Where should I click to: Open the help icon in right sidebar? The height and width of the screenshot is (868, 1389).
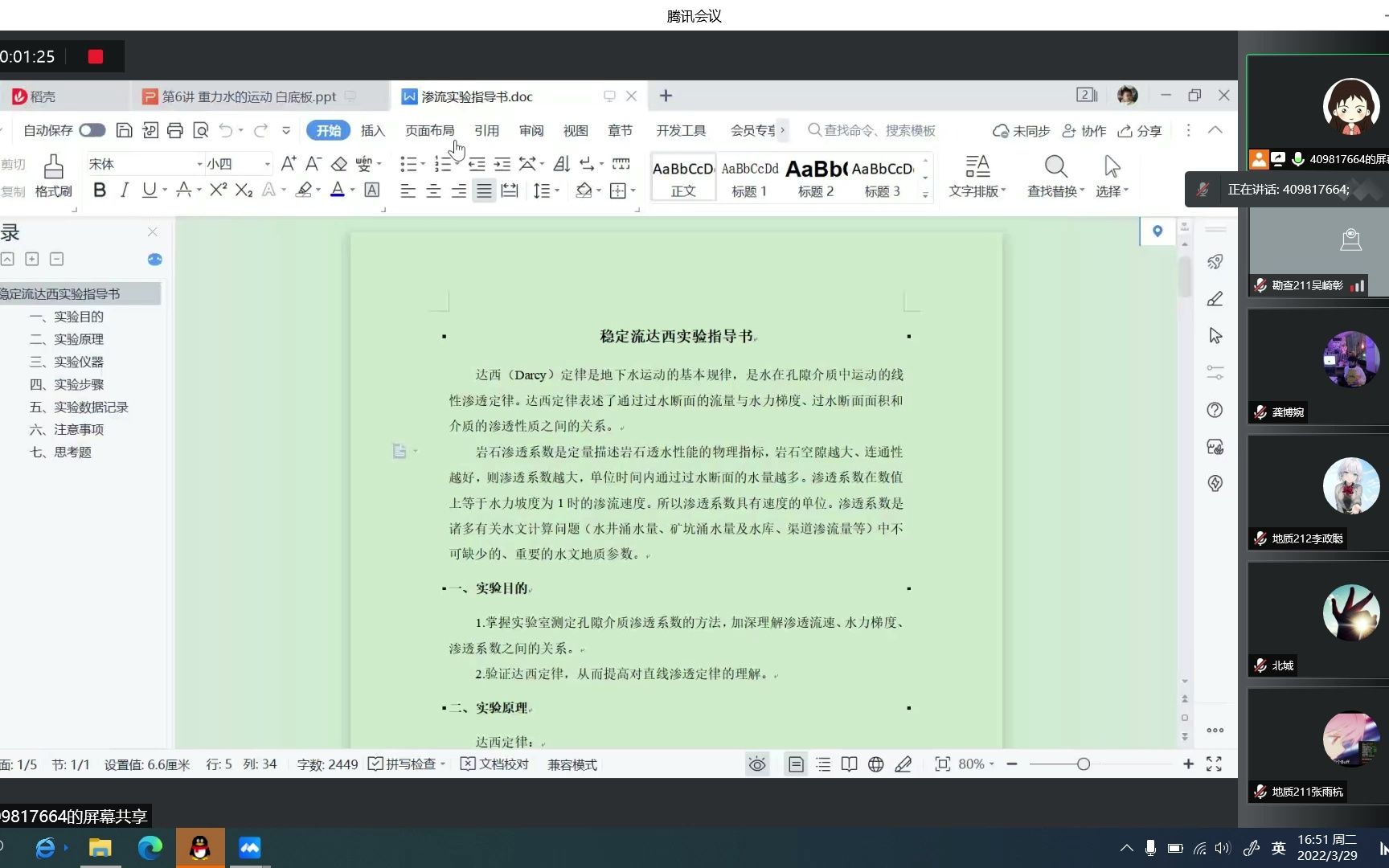pyautogui.click(x=1215, y=410)
